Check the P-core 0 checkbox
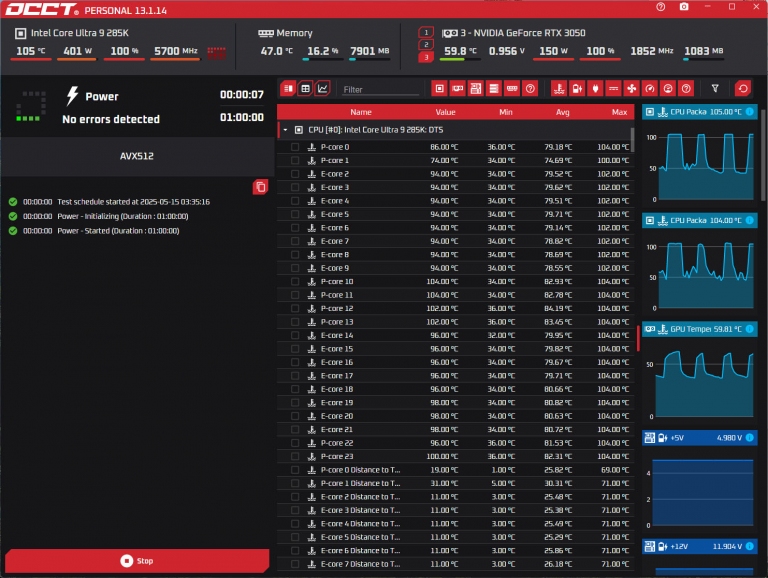Viewport: 768px width, 578px height. coord(295,147)
